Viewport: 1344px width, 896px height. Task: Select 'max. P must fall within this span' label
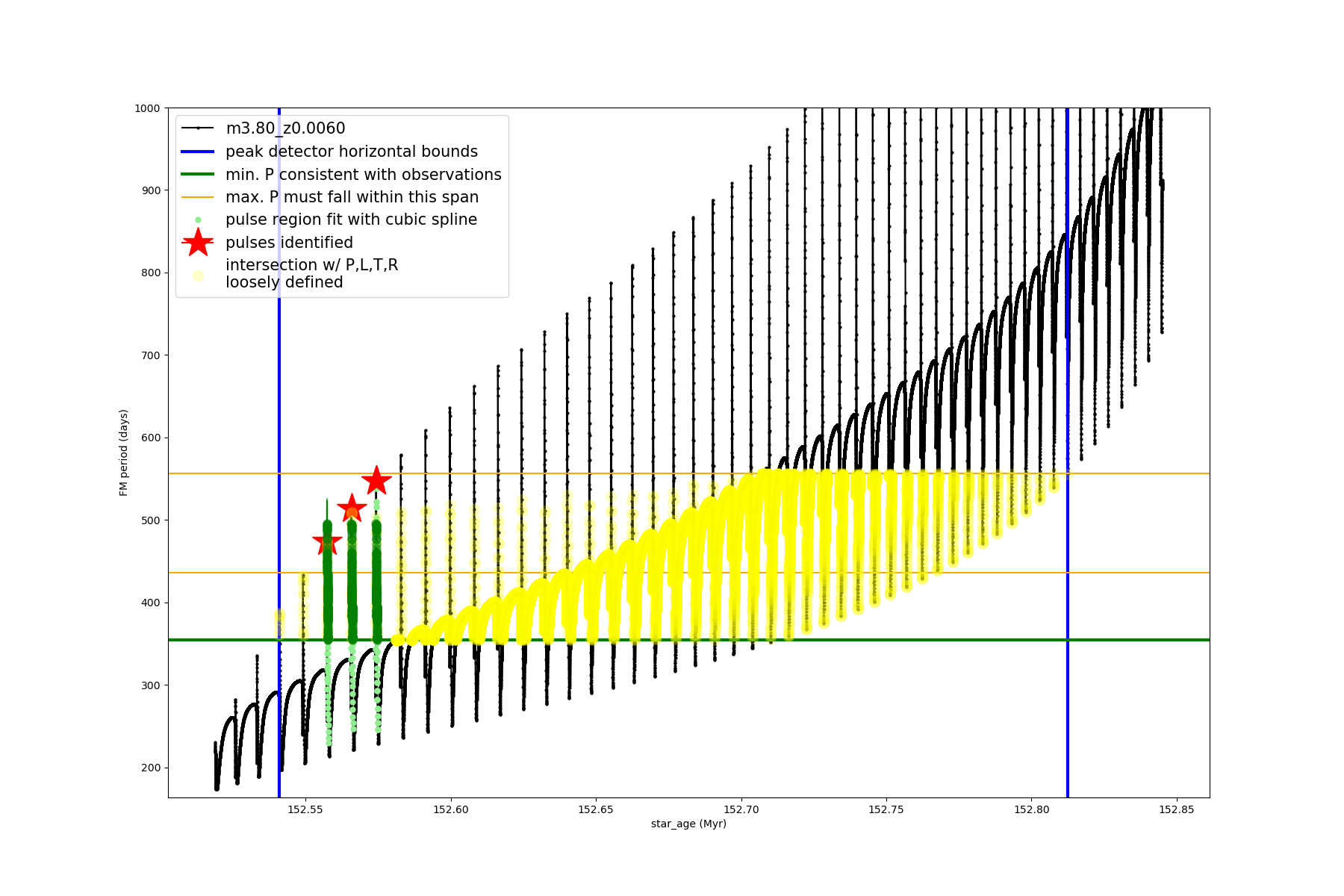point(352,197)
